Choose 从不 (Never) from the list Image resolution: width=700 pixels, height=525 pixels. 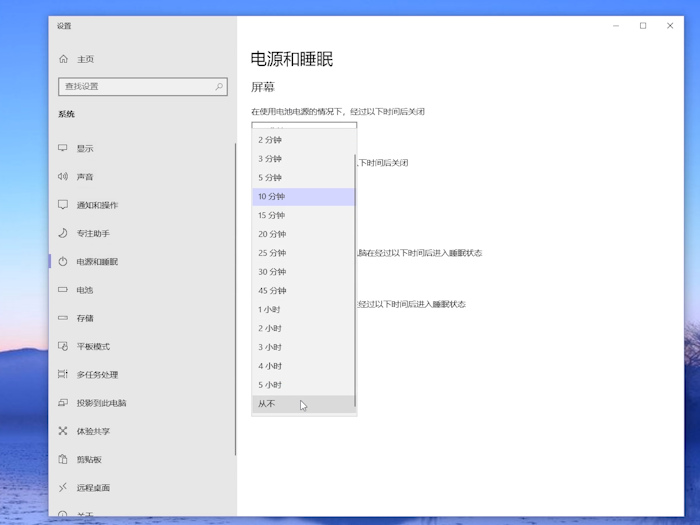point(304,404)
